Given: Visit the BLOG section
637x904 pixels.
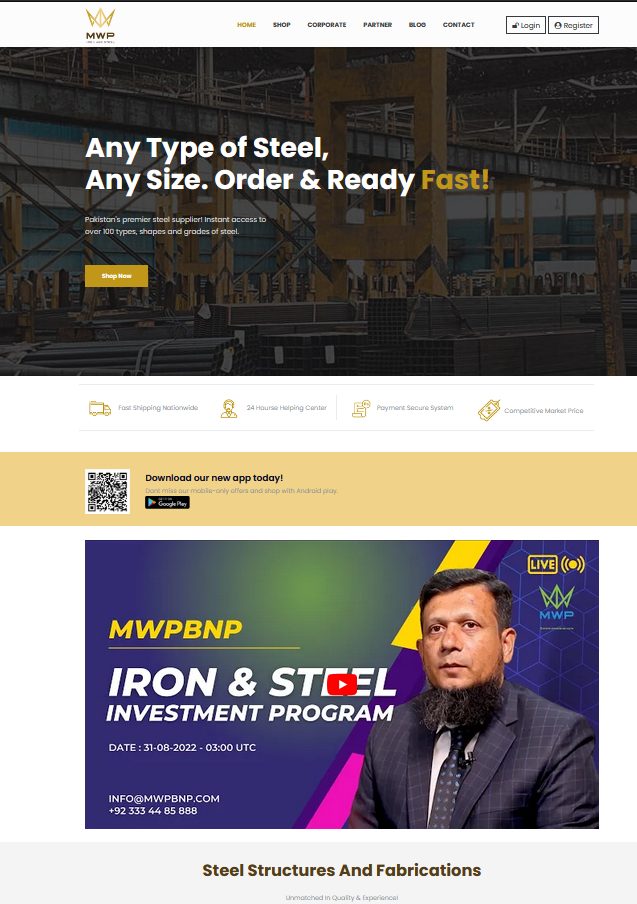Looking at the screenshot, I should click(417, 25).
